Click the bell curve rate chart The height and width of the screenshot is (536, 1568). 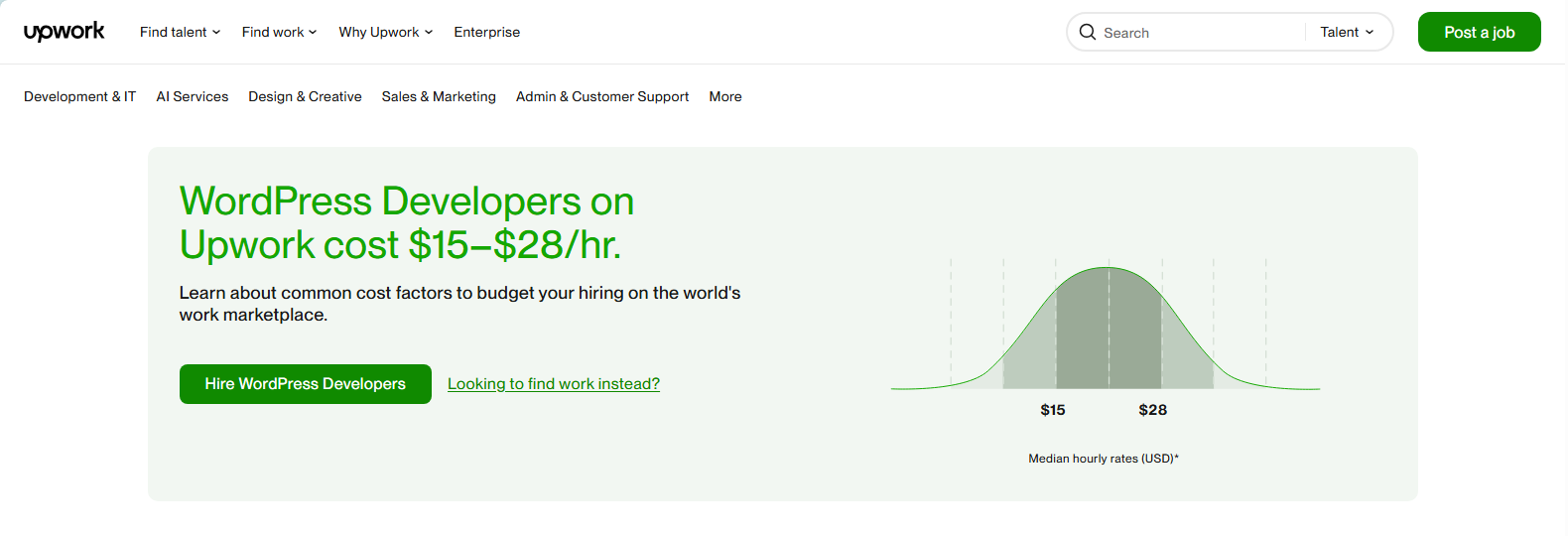1106,326
